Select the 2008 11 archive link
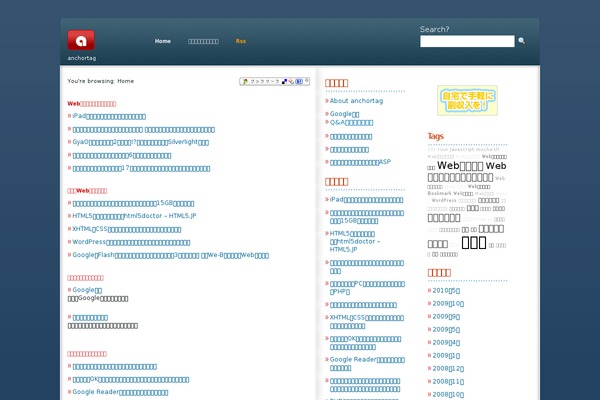The height and width of the screenshot is (400, 600). coord(448,382)
